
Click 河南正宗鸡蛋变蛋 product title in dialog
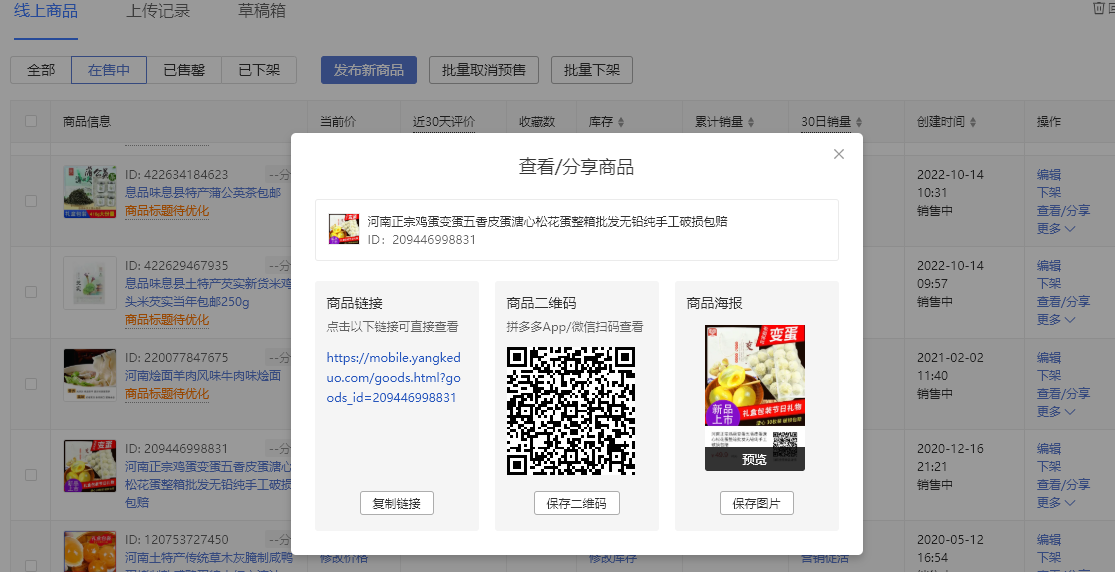pyautogui.click(x=548, y=221)
